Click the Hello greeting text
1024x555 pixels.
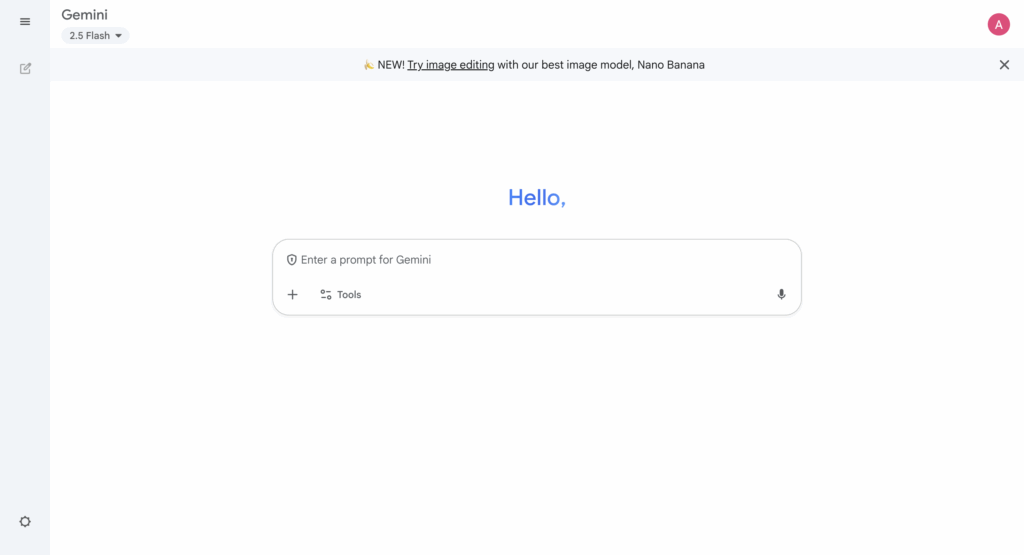536,198
